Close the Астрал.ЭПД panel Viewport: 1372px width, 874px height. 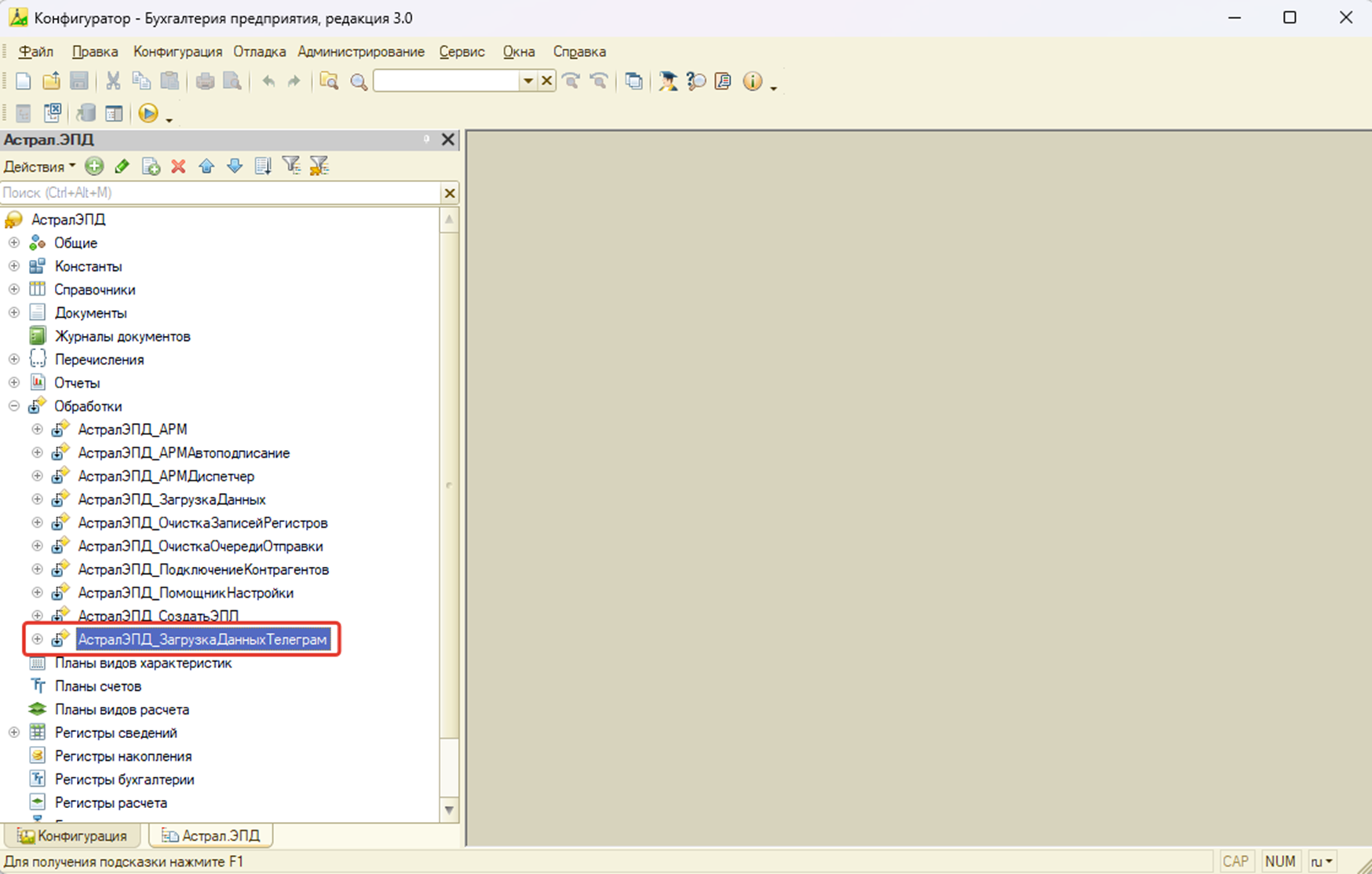click(x=447, y=140)
